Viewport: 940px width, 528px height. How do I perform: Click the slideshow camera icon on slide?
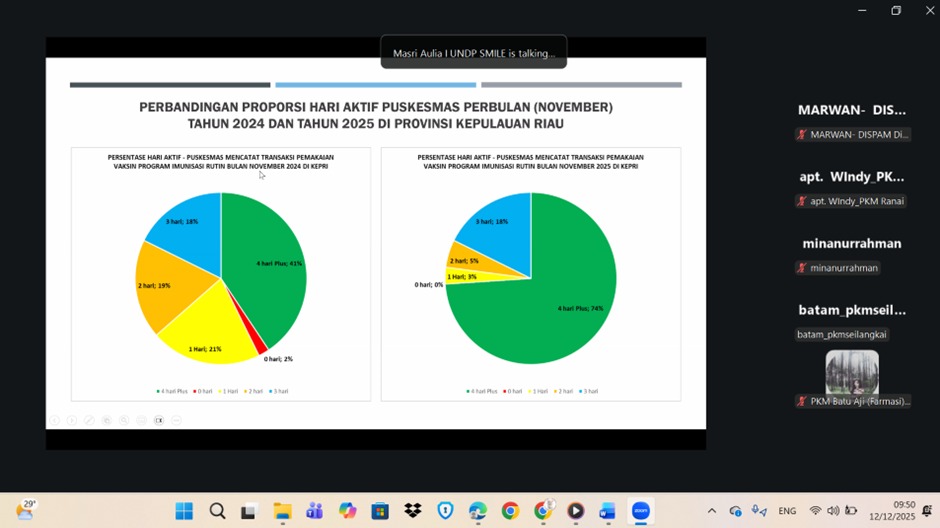pos(159,420)
